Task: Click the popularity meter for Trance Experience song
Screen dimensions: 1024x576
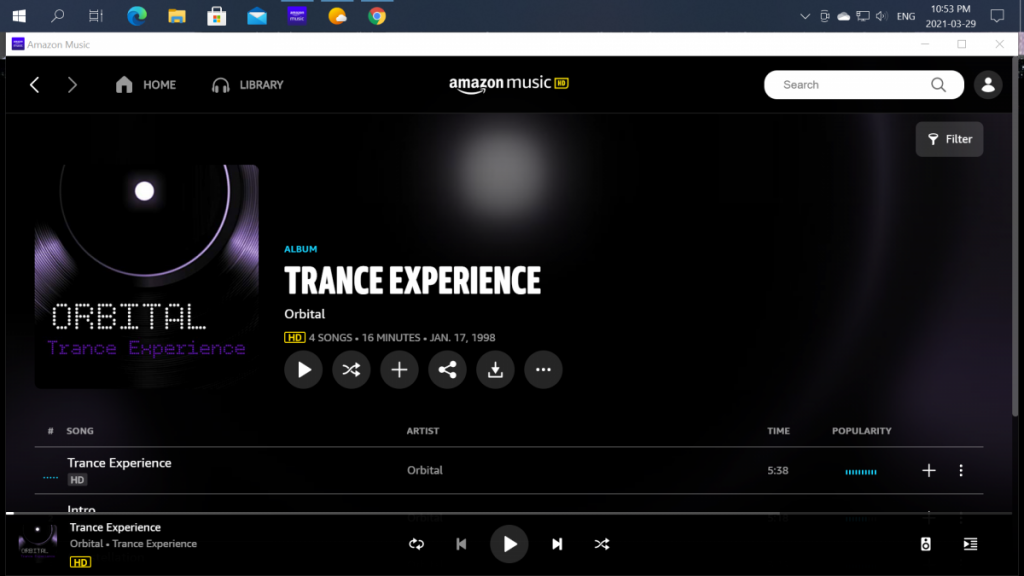Action: pyautogui.click(x=861, y=472)
